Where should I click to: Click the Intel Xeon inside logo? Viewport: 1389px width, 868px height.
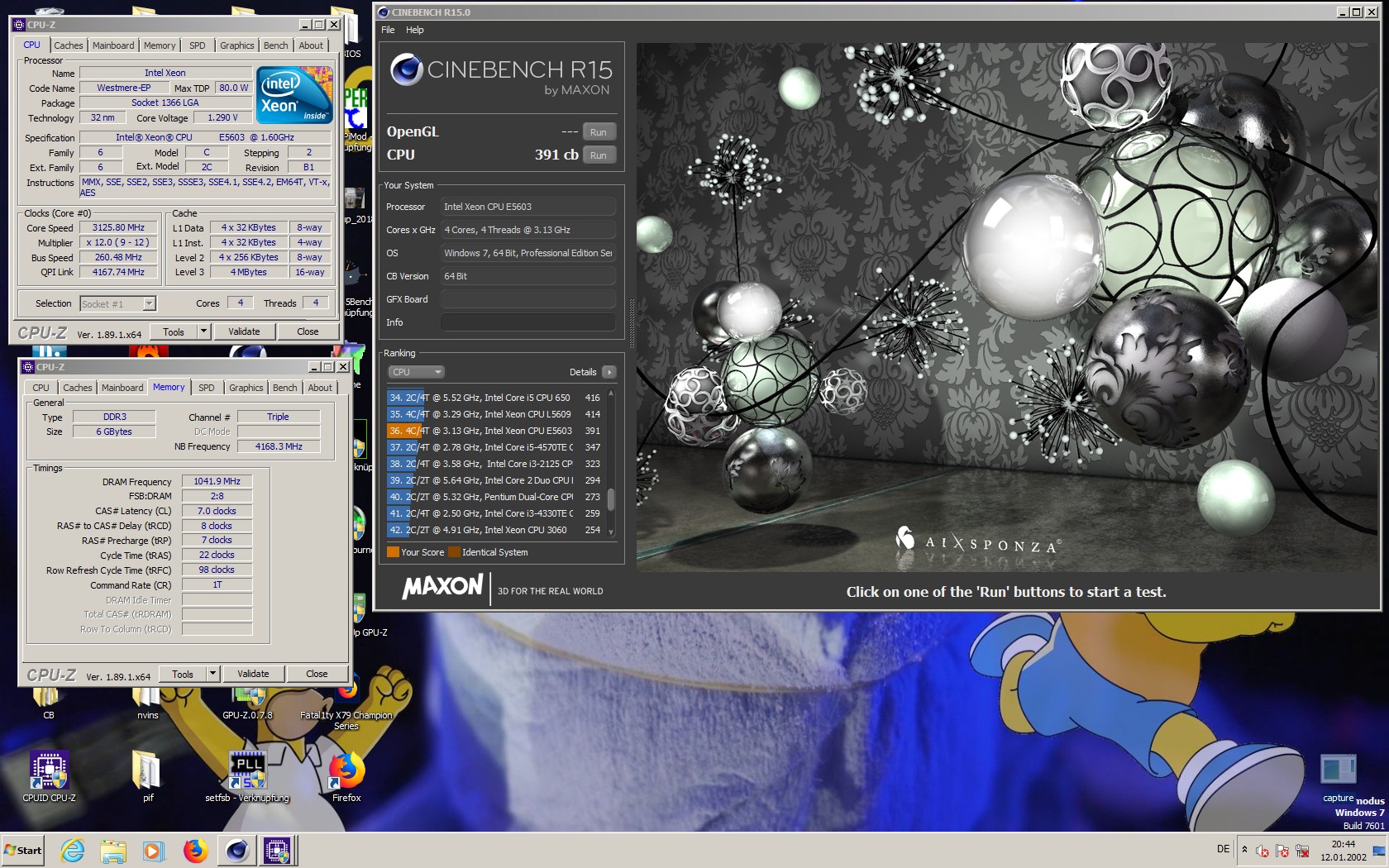294,96
